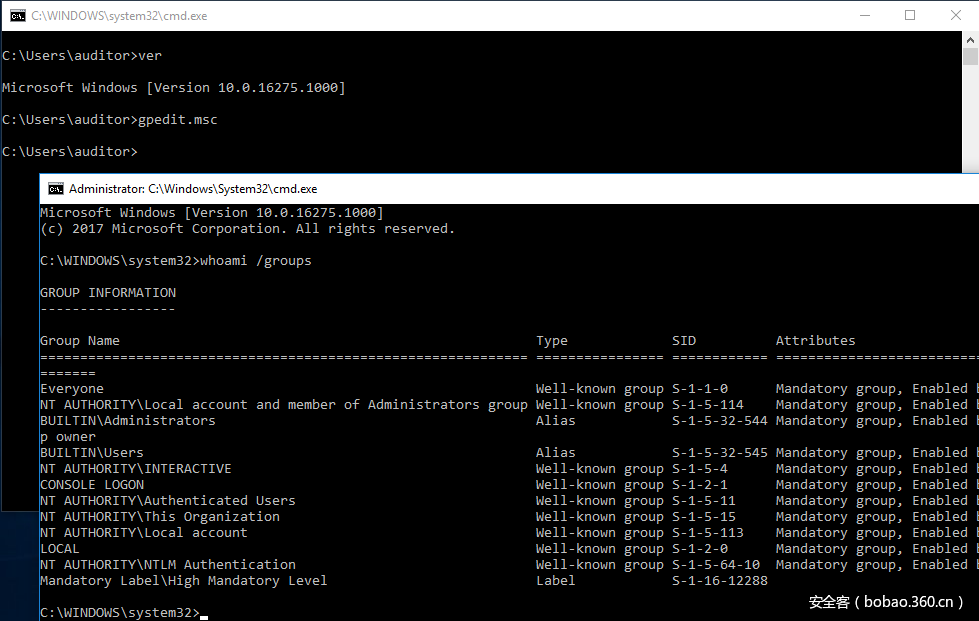This screenshot has width=979, height=621.
Task: Click the scroll-up arrow on the back cmd window
Action: [970, 39]
